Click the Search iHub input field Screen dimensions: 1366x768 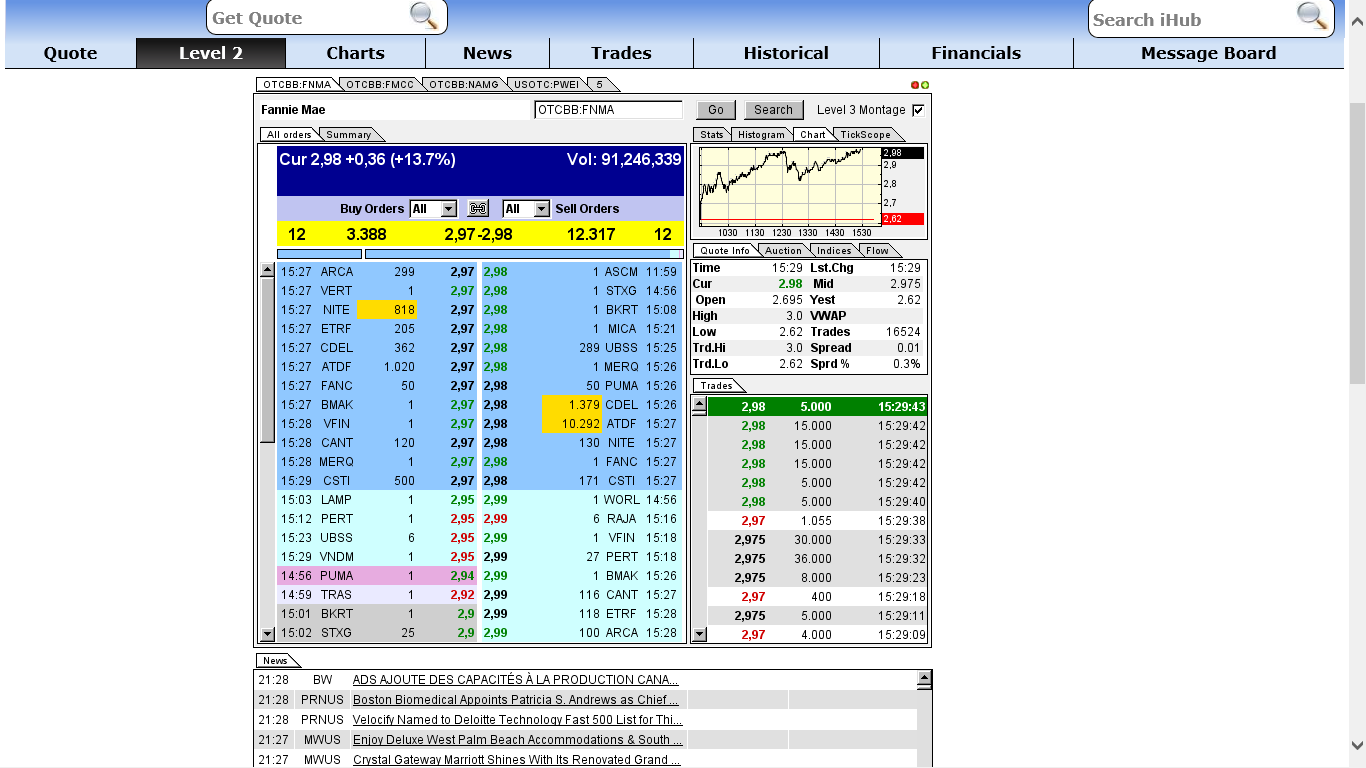[1194, 19]
